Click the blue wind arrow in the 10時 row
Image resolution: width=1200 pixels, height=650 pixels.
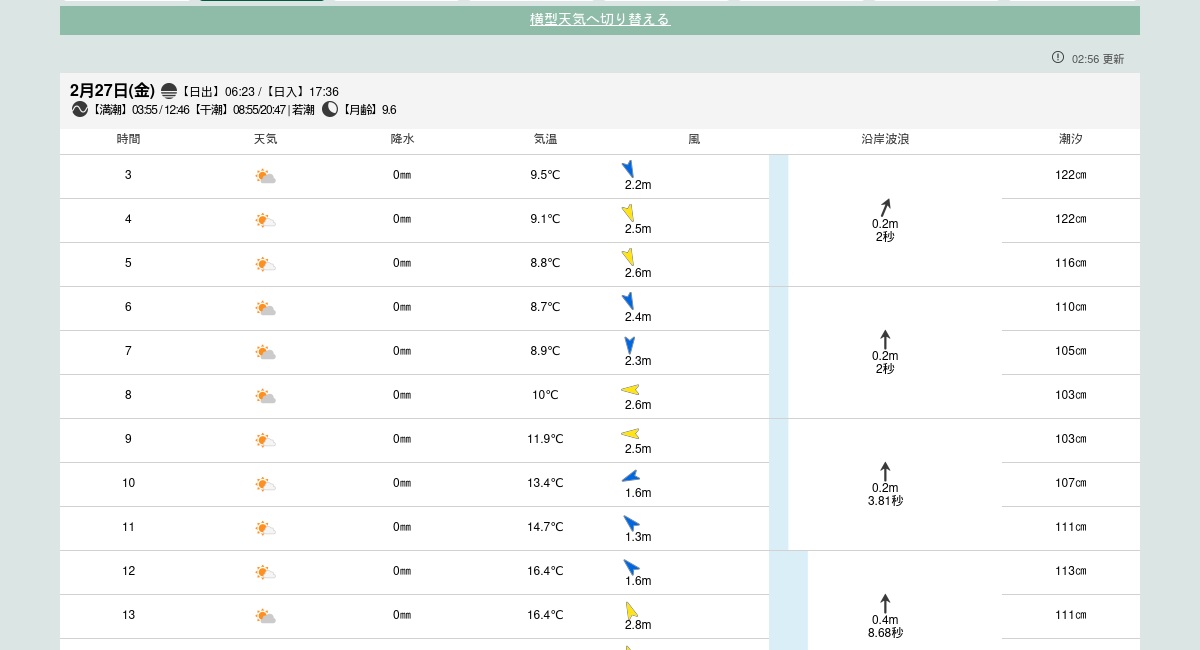pos(630,477)
